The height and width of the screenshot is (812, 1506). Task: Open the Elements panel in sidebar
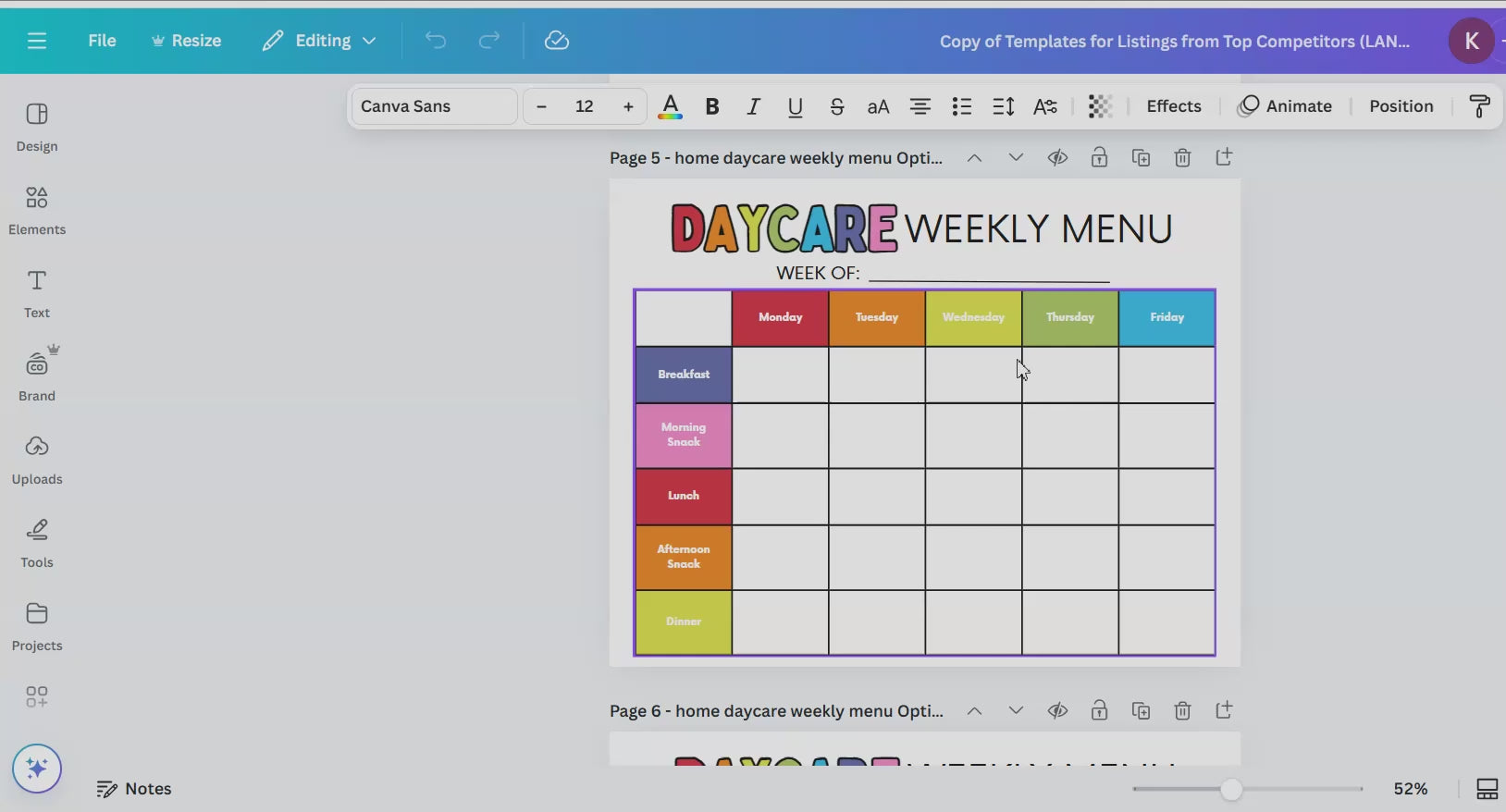point(37,210)
